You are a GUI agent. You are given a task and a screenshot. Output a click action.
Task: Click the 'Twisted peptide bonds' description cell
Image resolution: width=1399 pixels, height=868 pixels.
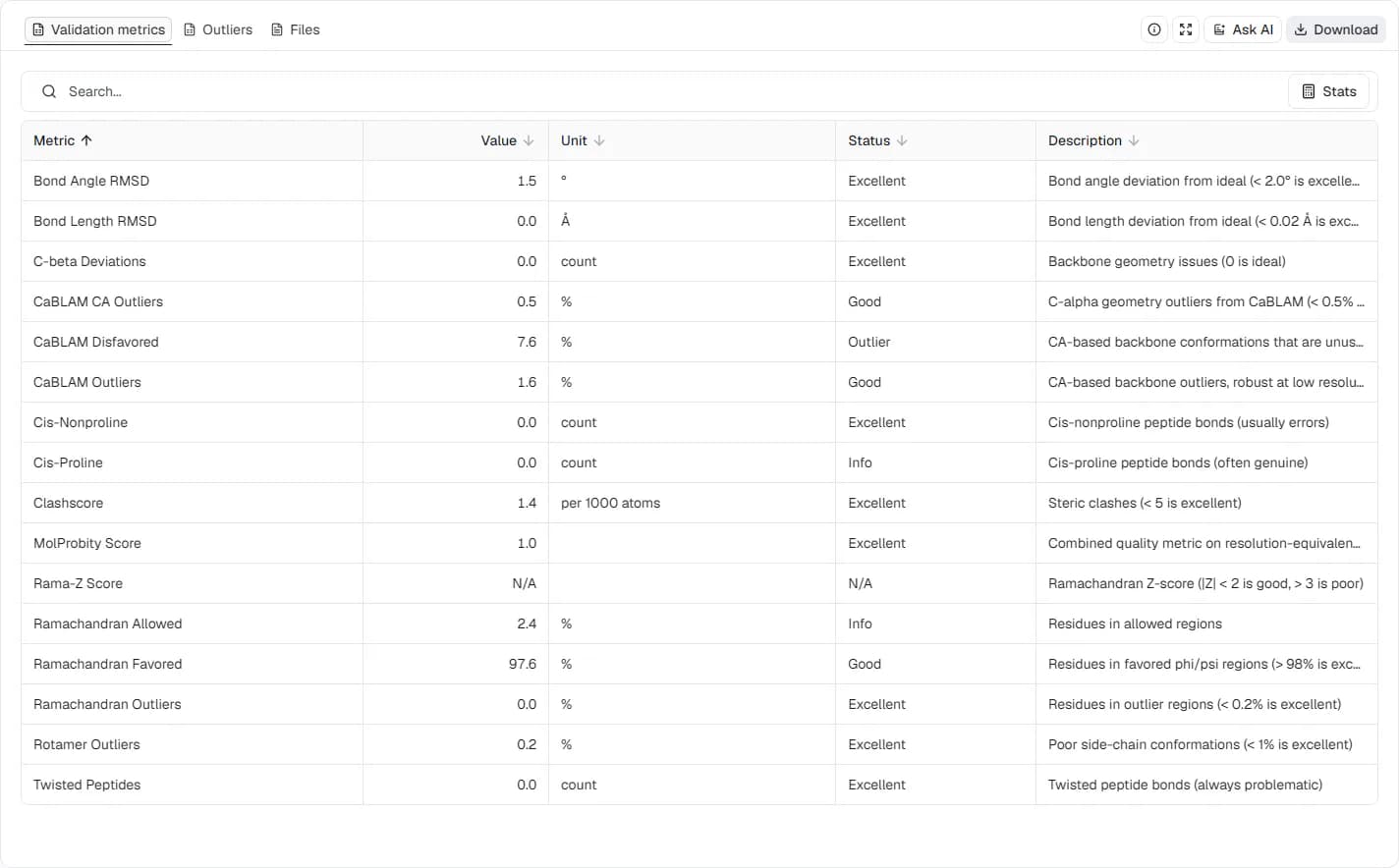coord(1206,785)
